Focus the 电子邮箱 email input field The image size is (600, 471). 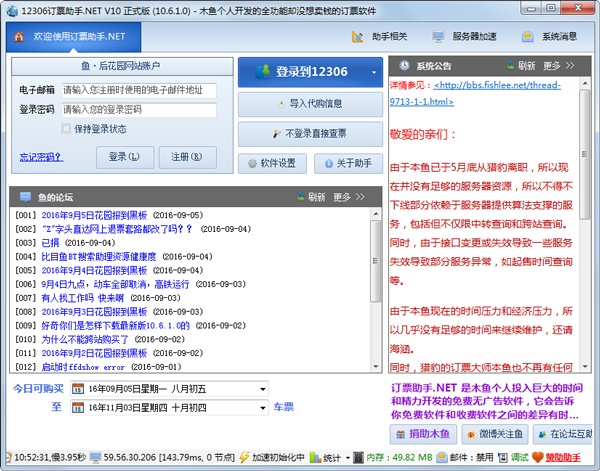click(139, 90)
